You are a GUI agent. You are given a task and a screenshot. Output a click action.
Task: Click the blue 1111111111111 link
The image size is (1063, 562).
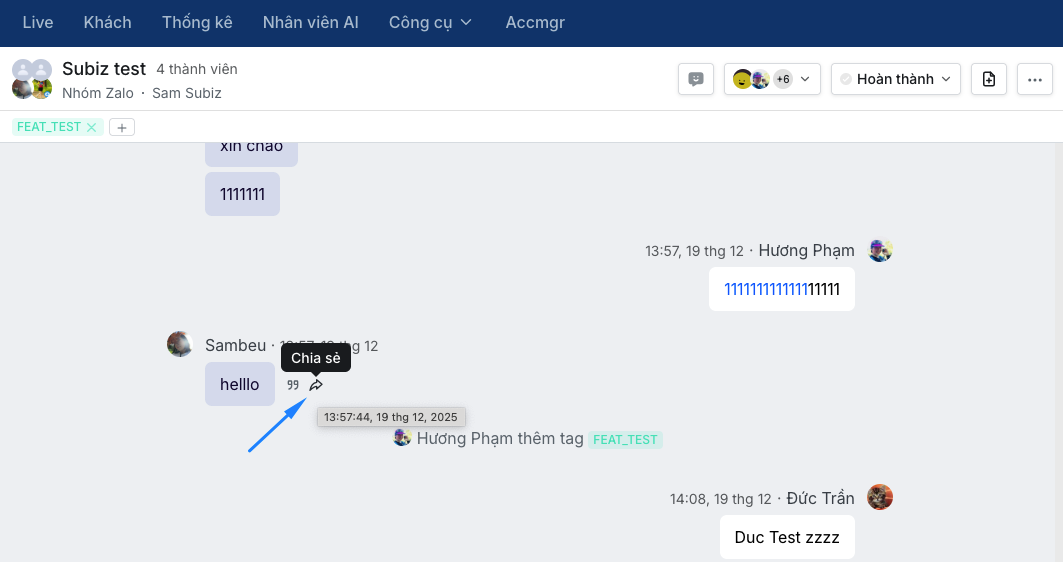point(765,289)
